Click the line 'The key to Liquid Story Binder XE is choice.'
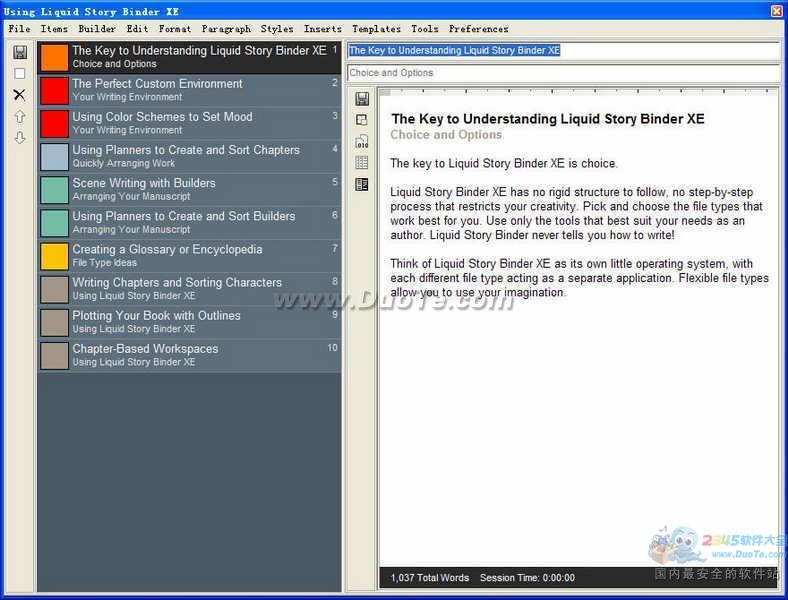Viewport: 788px width, 600px height. point(504,163)
